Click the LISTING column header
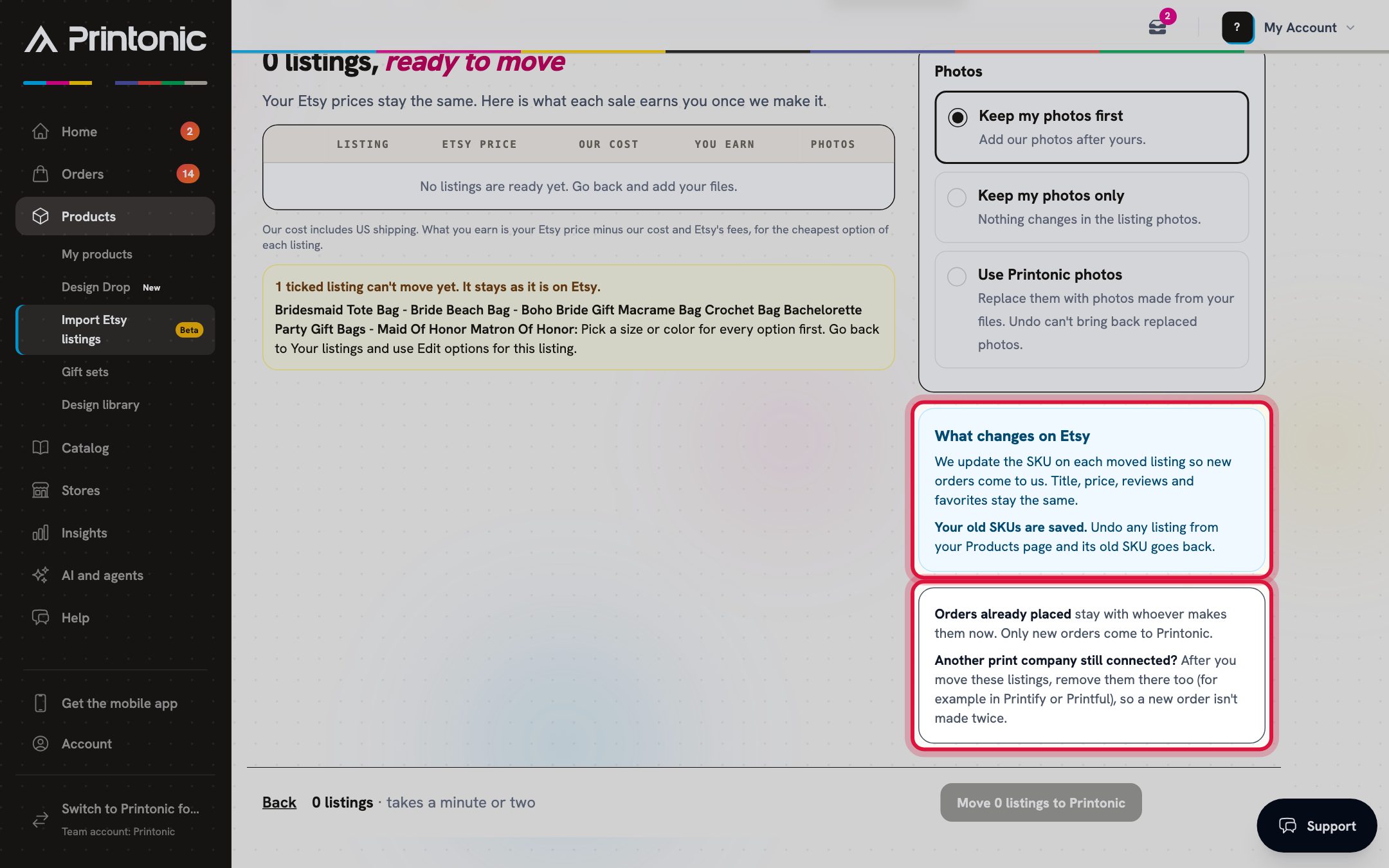 point(363,144)
